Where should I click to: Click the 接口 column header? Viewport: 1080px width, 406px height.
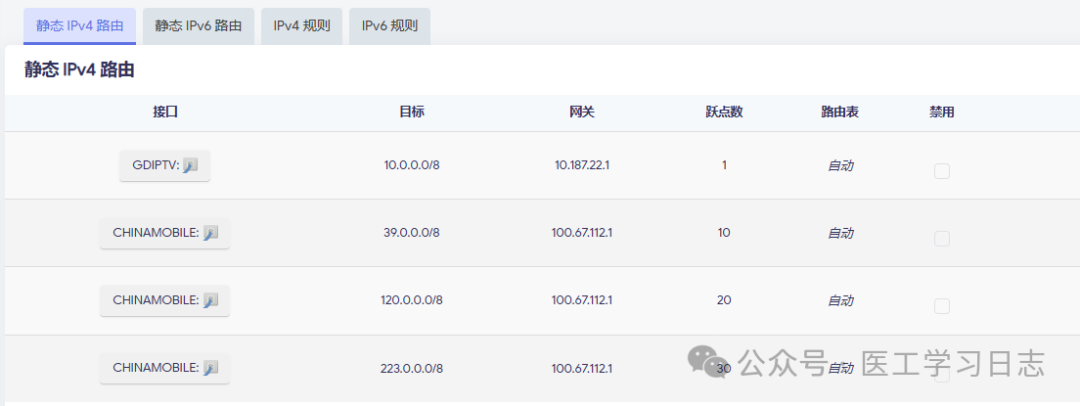[165, 112]
